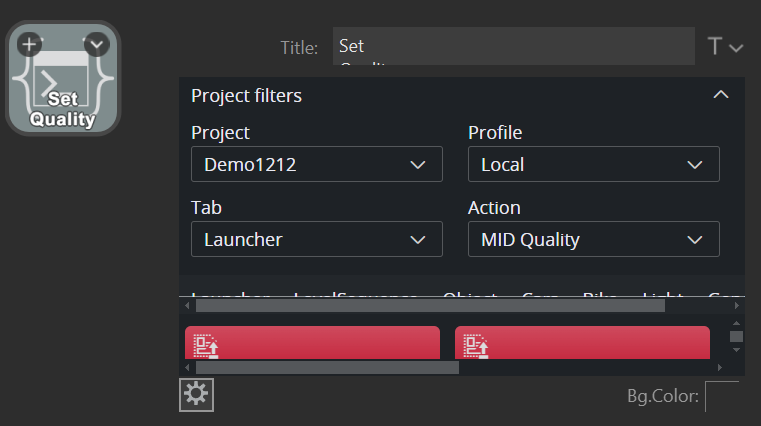Click up arrow of actions vertical scrollbar
761x426 pixels.
tap(737, 324)
